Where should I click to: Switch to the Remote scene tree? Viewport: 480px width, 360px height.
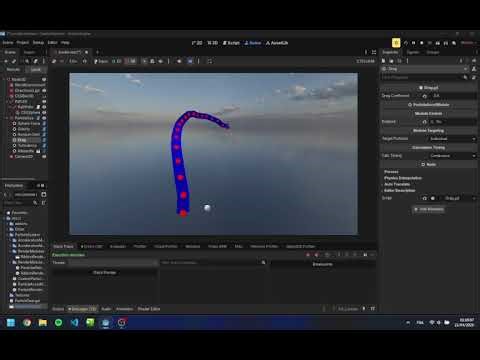(13, 70)
